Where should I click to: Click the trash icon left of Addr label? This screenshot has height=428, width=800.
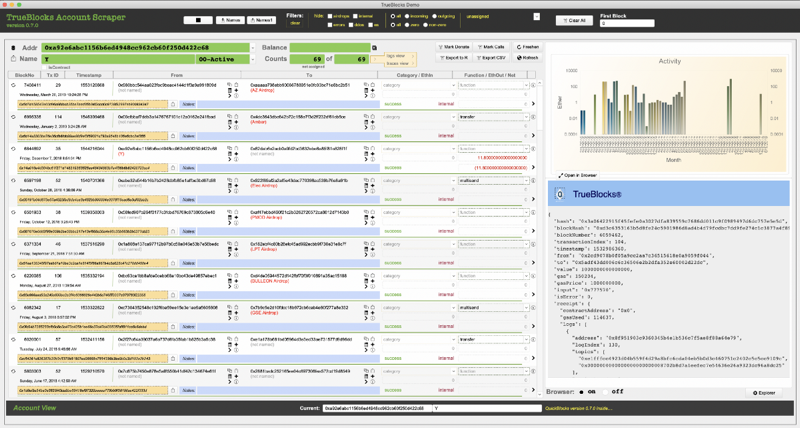(x=14, y=47)
